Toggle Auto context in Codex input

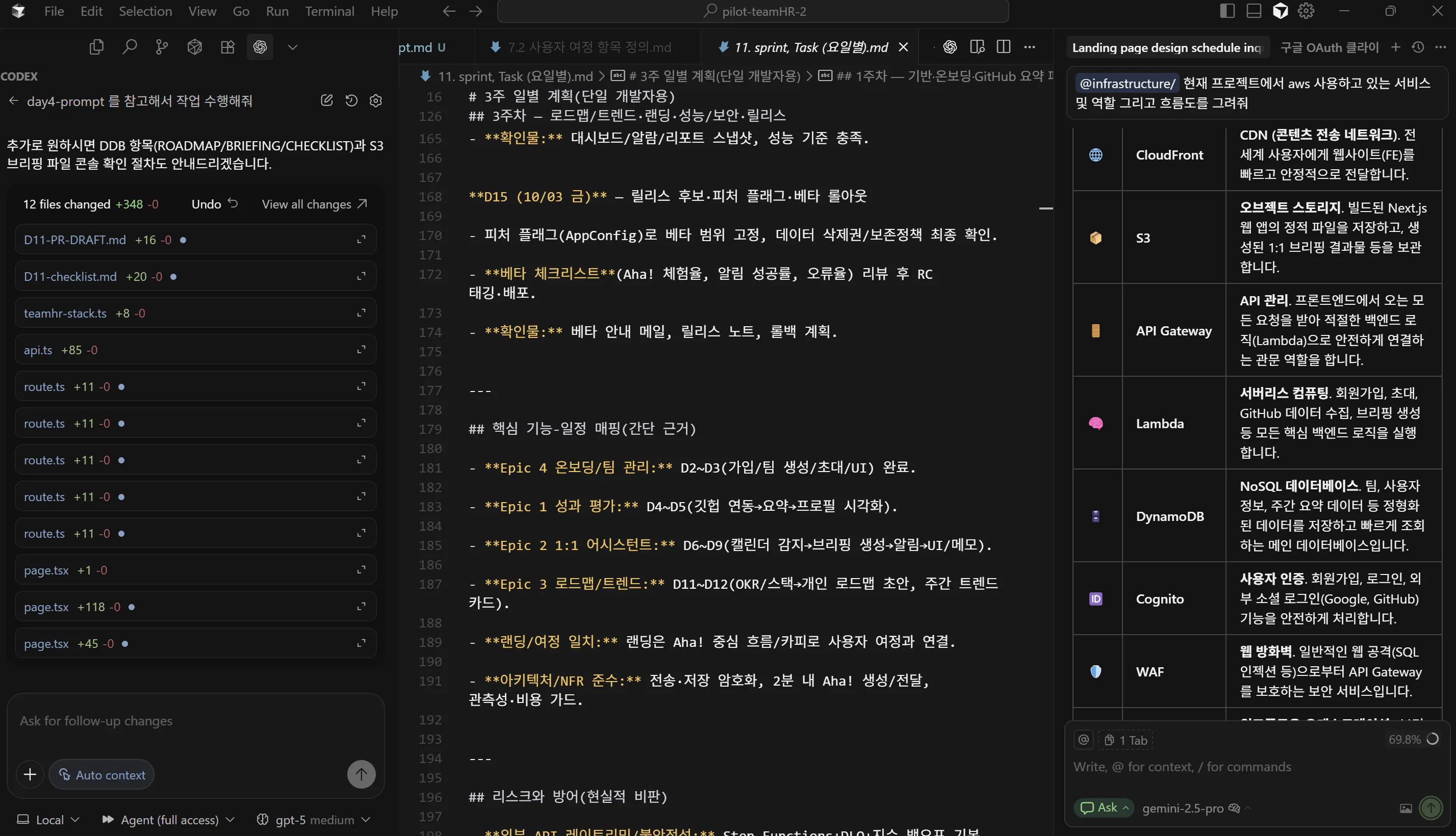[101, 774]
